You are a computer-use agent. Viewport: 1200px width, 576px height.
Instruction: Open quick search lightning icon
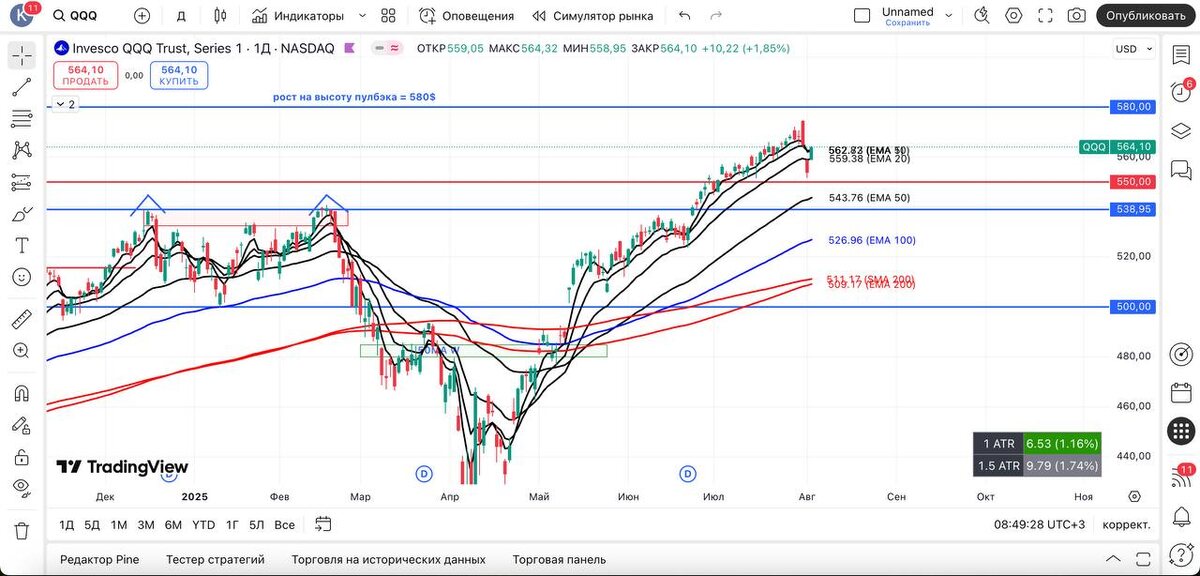(983, 16)
